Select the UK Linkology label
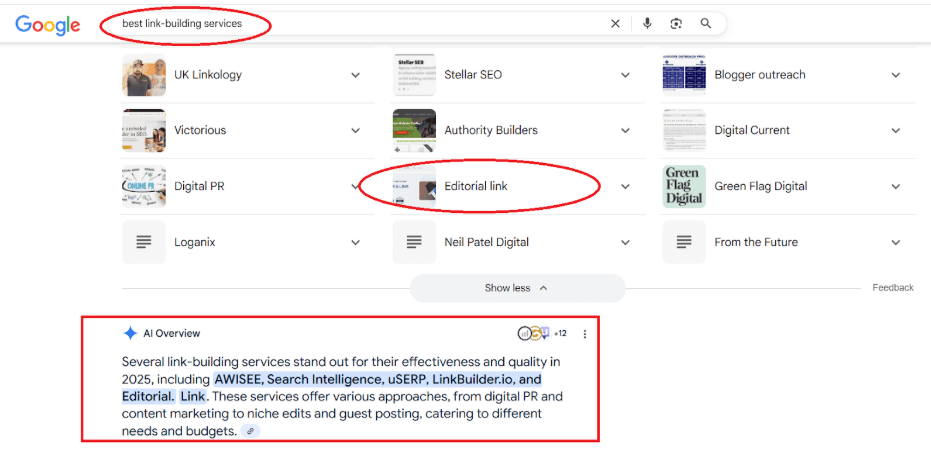This screenshot has width=931, height=455. 208,75
